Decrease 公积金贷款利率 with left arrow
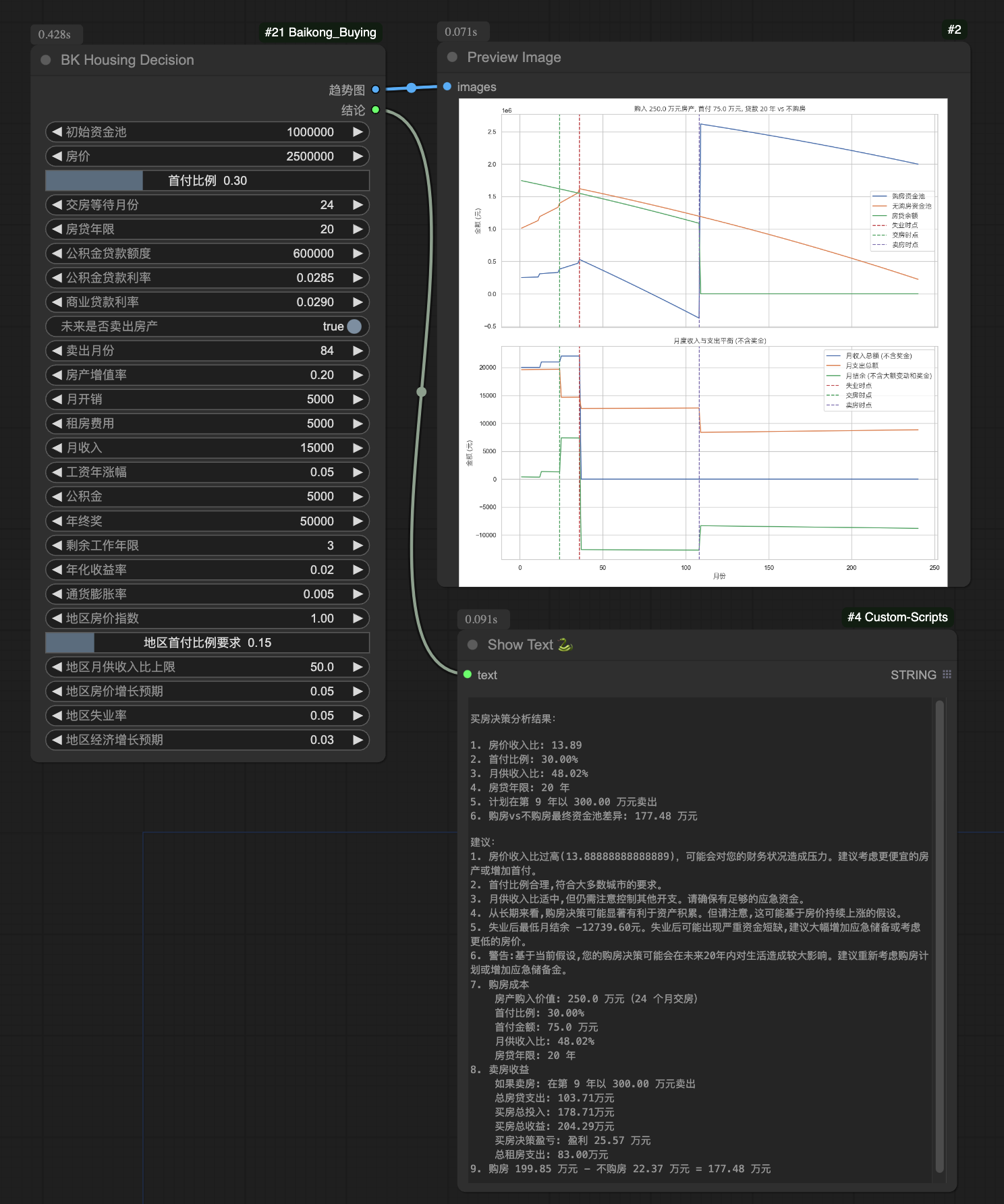The width and height of the screenshot is (1004, 1204). [57, 278]
